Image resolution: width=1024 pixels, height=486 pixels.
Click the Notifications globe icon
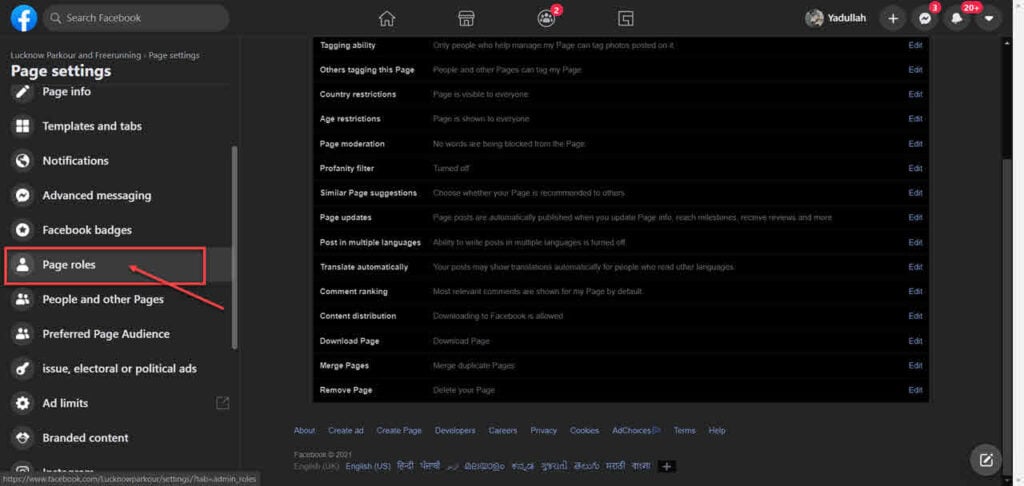23,161
